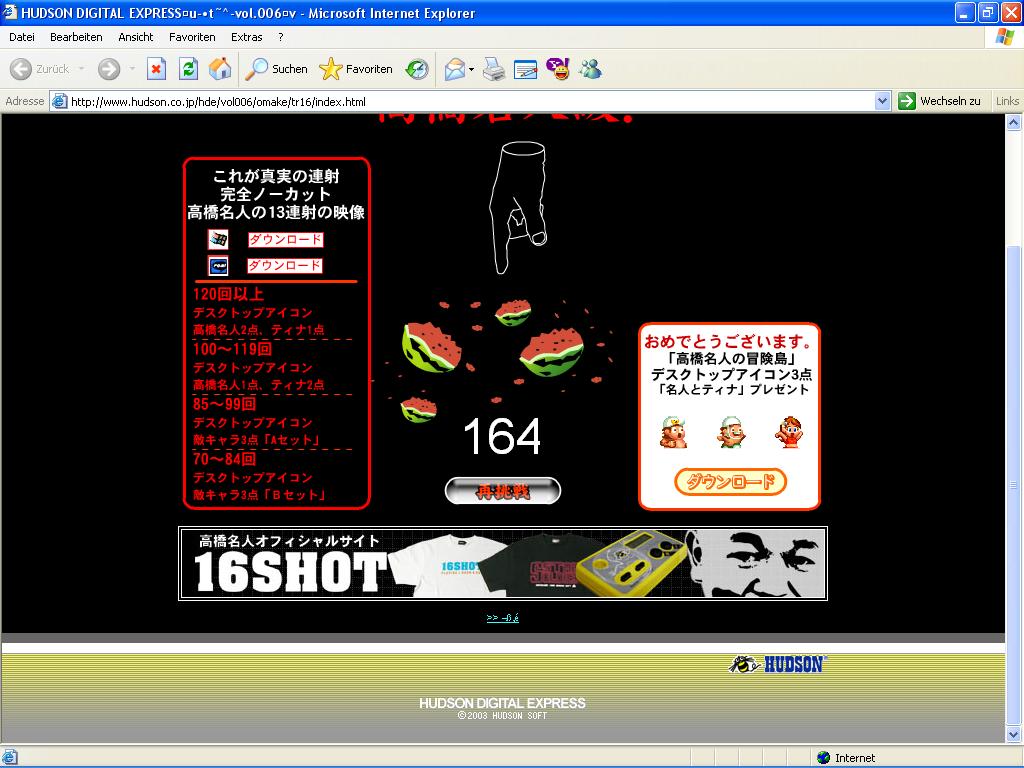Image resolution: width=1024 pixels, height=768 pixels.
Task: Click the Zurück back arrow icon
Action: pos(20,69)
